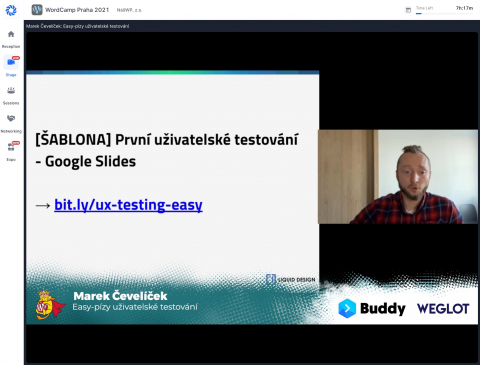This screenshot has height=365, width=480.
Task: Click the Buddy sponsor logo
Action: coord(372,308)
